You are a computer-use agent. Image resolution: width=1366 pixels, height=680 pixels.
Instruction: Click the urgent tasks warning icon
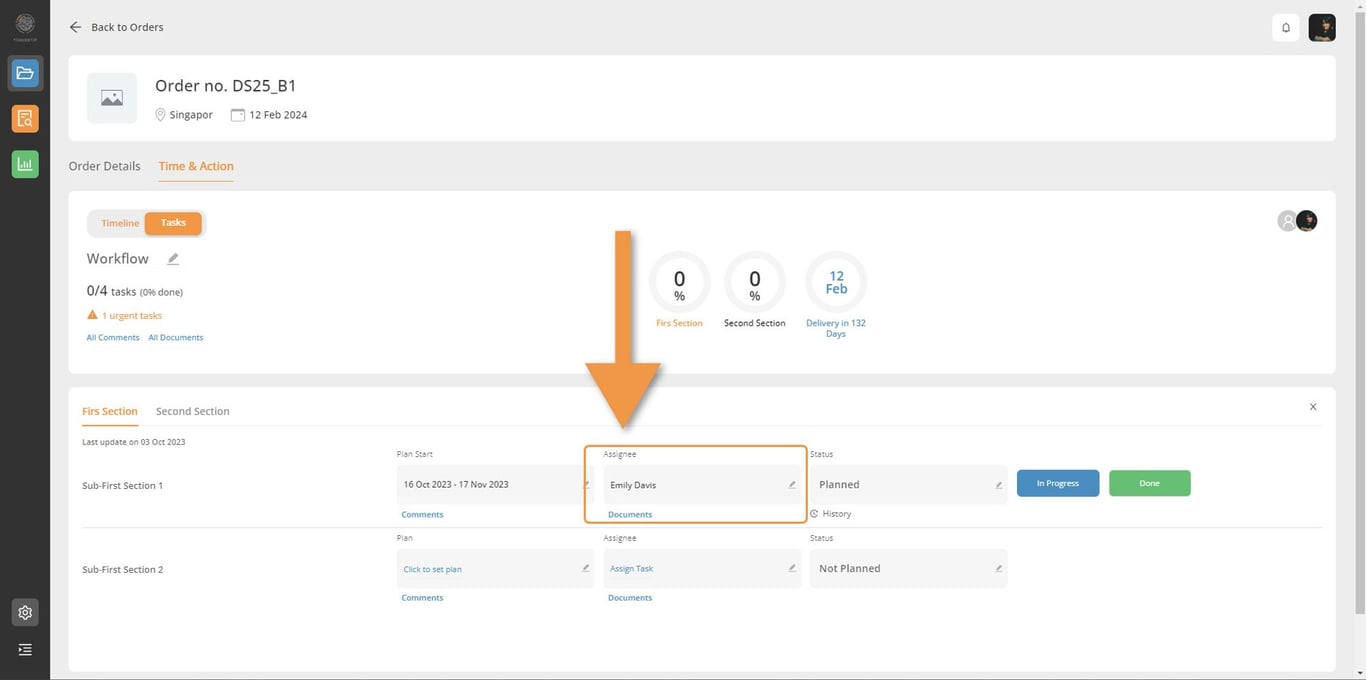[93, 315]
